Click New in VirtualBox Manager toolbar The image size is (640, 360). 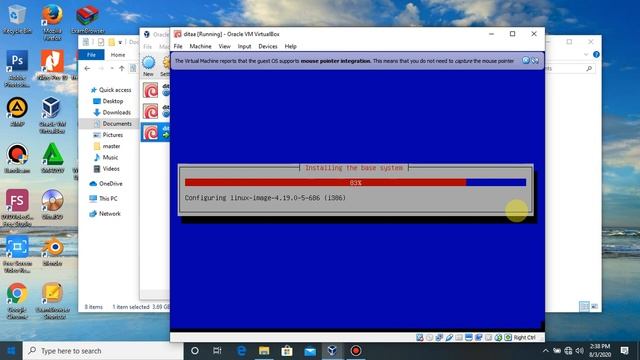pos(149,66)
